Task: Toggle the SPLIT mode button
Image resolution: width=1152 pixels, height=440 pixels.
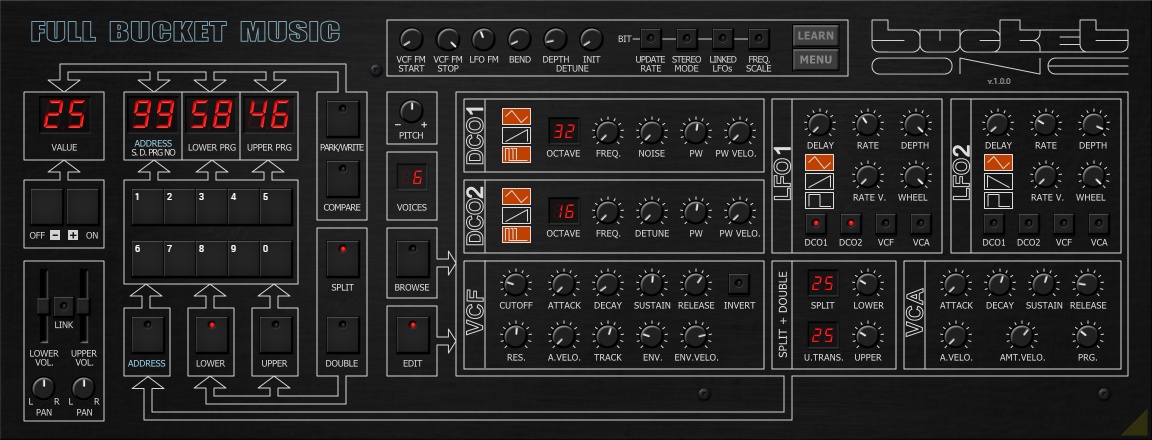Action: (342, 258)
